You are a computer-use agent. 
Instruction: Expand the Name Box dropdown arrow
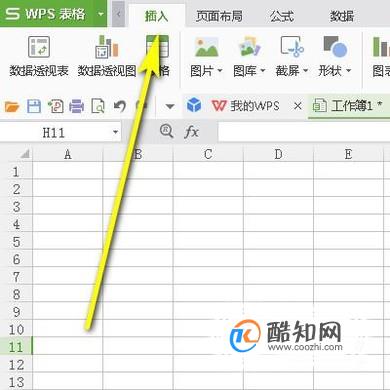tap(115, 132)
